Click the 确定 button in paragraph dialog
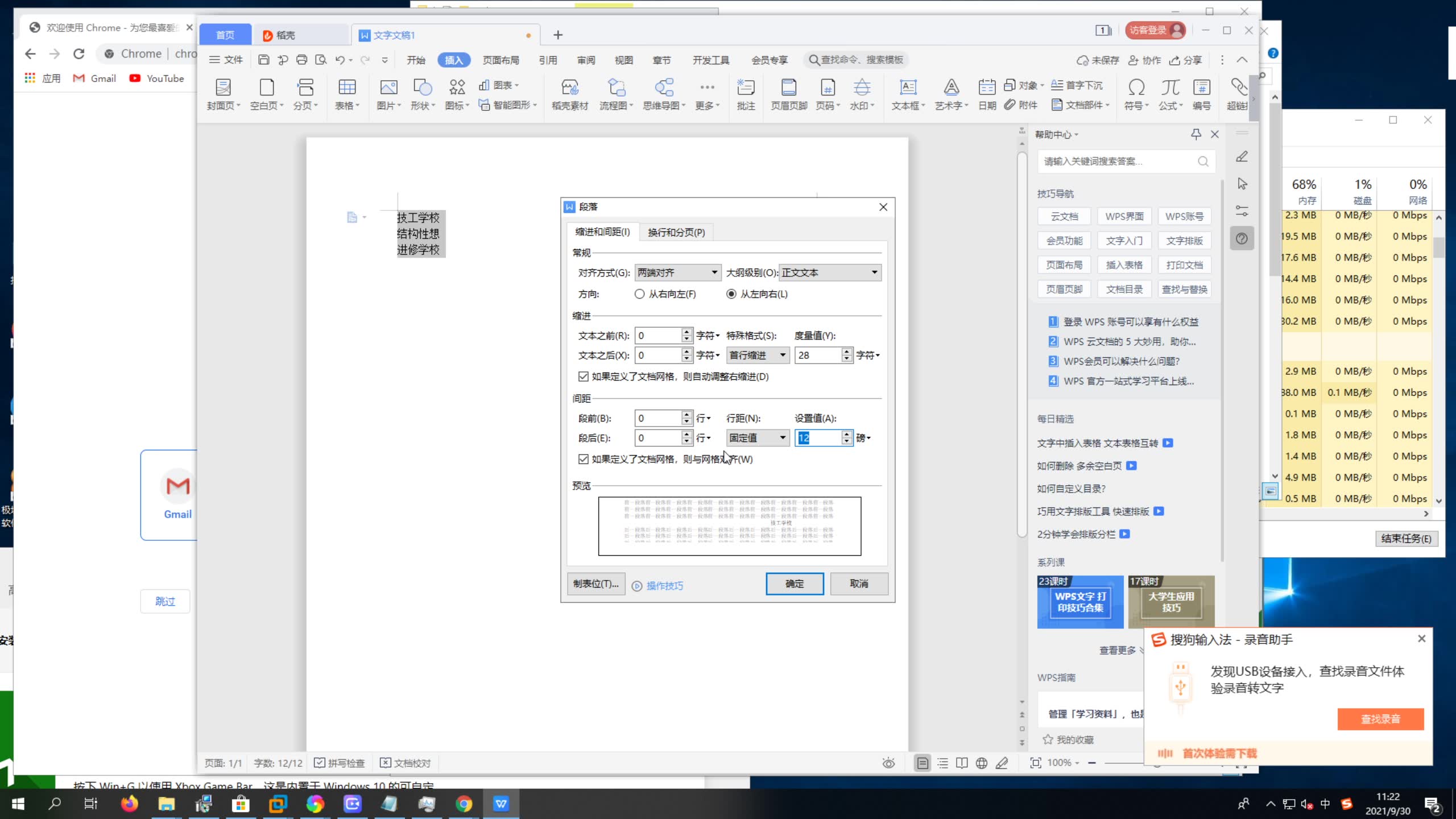This screenshot has width=1456, height=819. coord(794,584)
